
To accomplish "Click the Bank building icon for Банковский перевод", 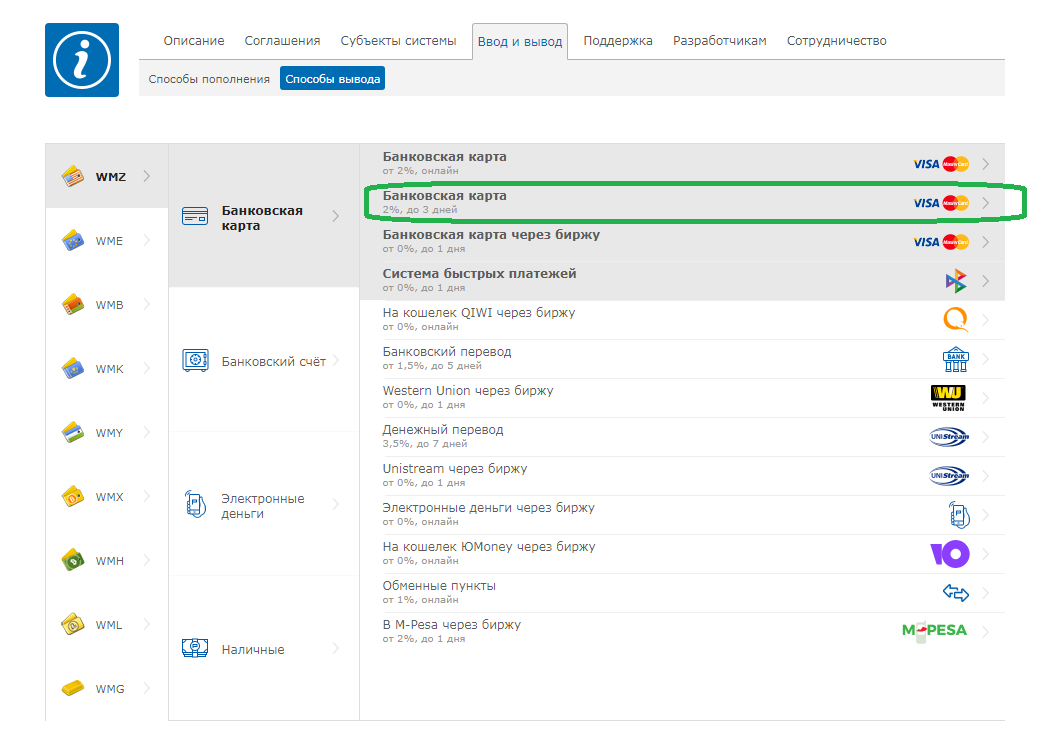I will [955, 359].
